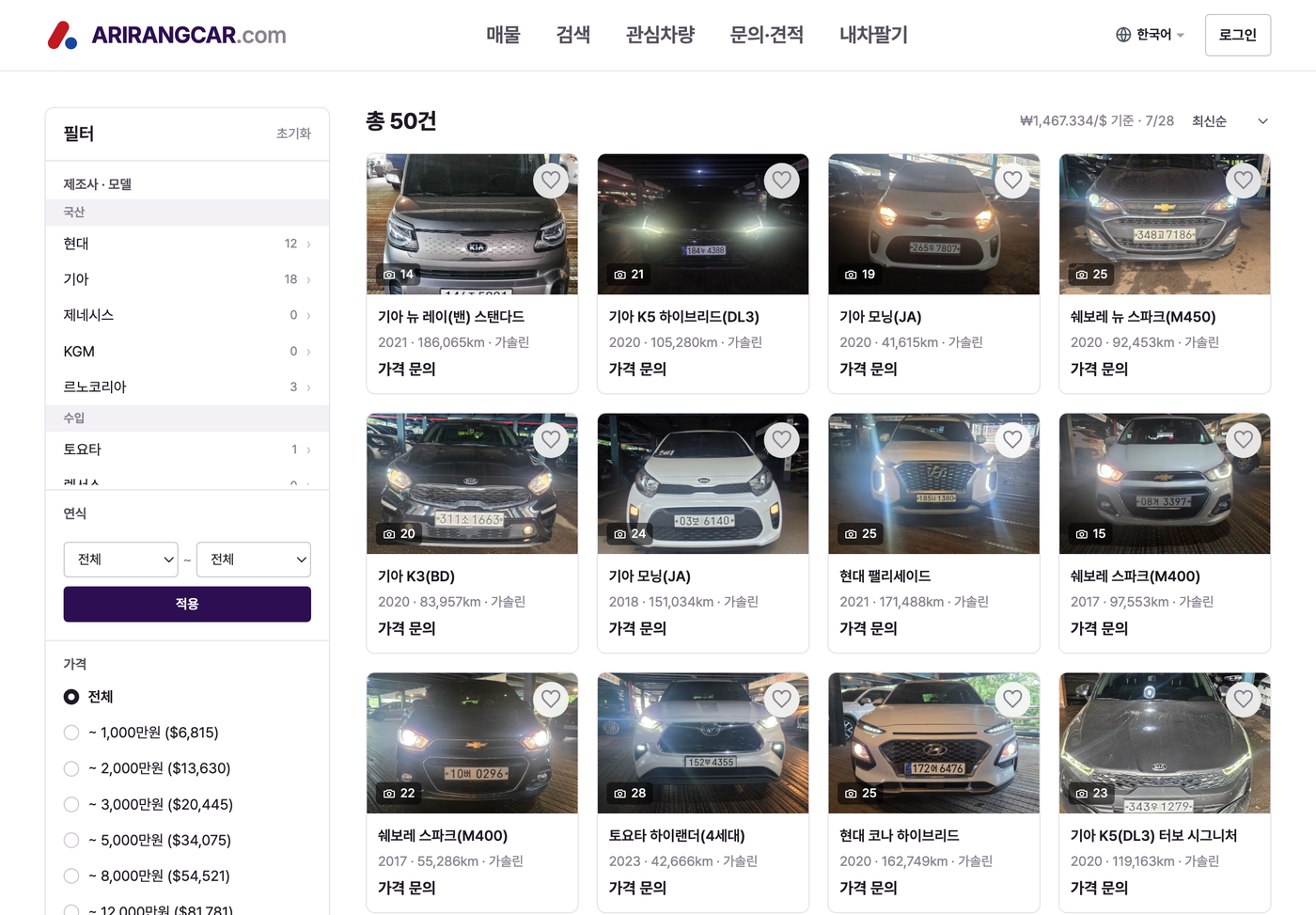The width and height of the screenshot is (1316, 915).
Task: Favorite the 2017 97,553km 쉐보레 스파크 heart
Action: pyautogui.click(x=1244, y=440)
